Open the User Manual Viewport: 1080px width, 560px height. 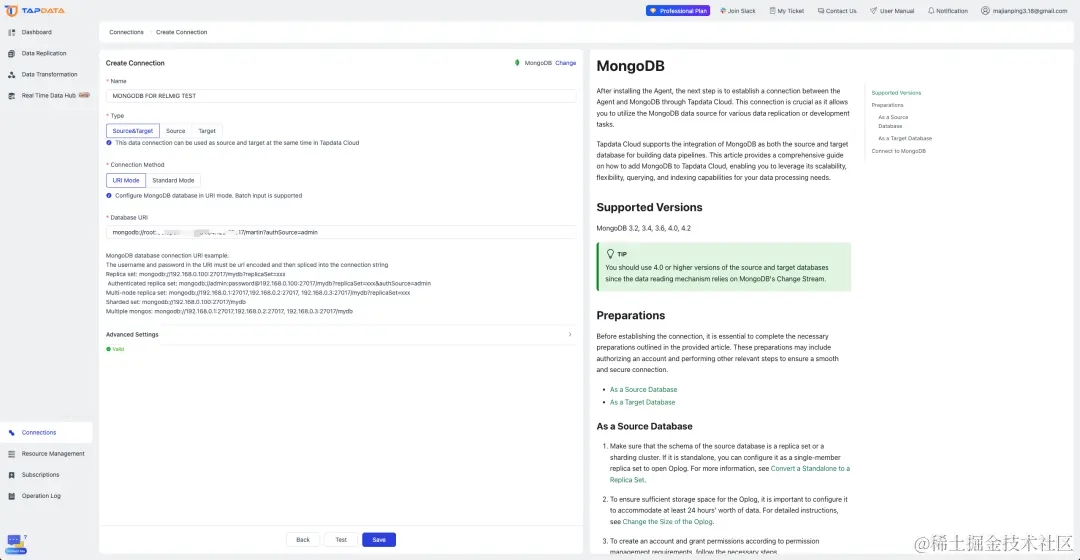click(892, 11)
